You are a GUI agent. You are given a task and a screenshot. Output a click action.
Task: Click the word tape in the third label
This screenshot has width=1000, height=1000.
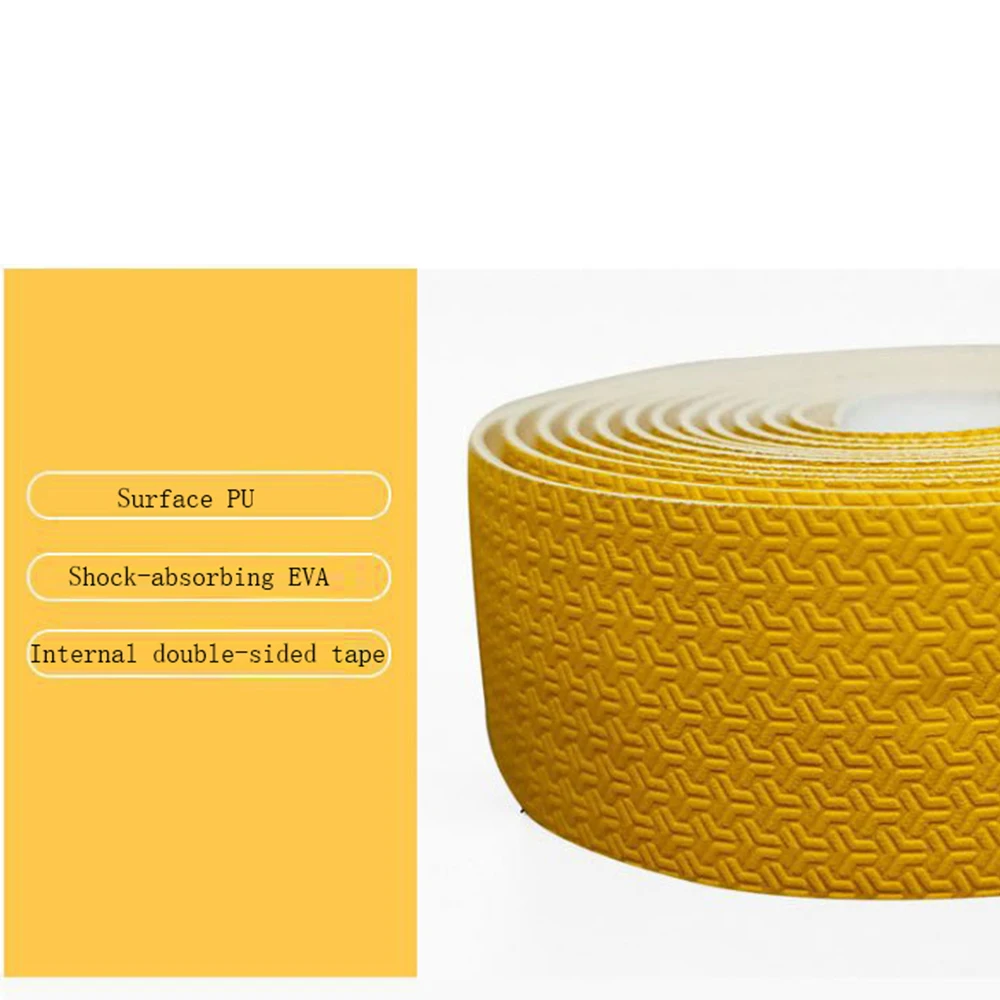click(x=358, y=655)
